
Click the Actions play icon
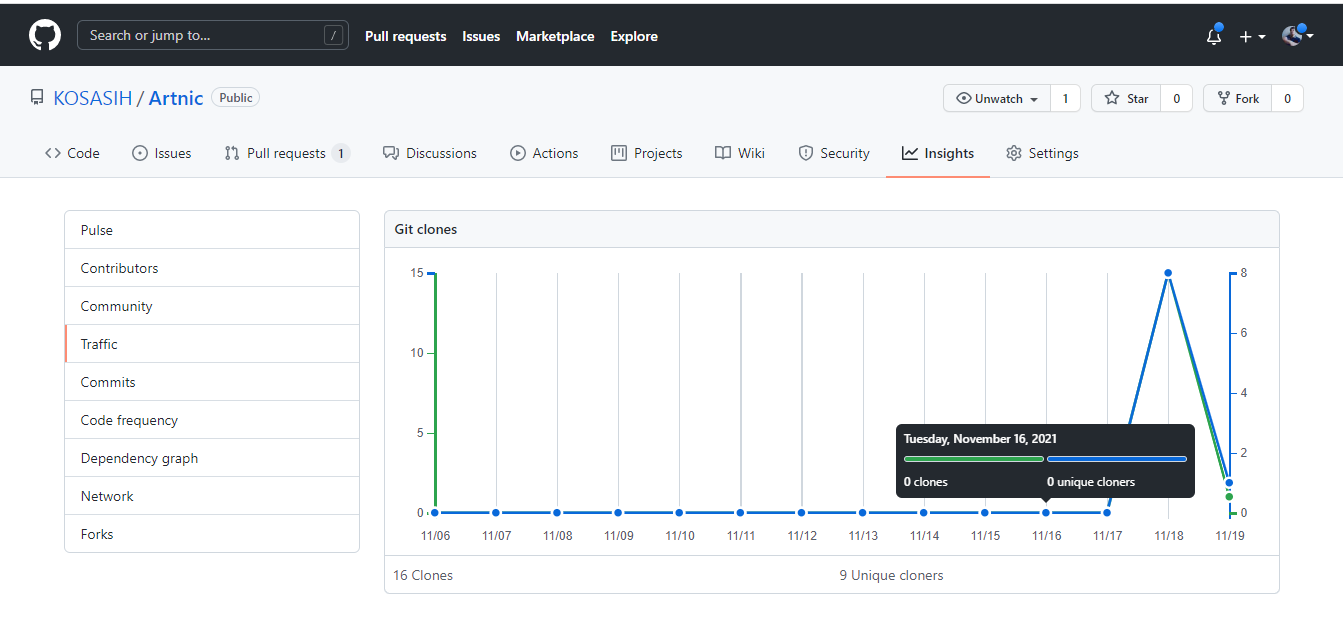coord(518,153)
